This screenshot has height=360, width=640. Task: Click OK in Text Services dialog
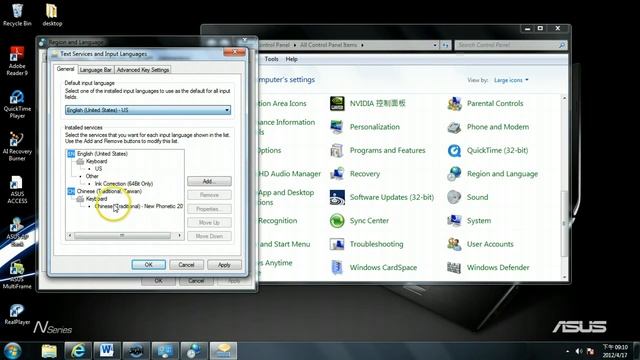point(149,265)
